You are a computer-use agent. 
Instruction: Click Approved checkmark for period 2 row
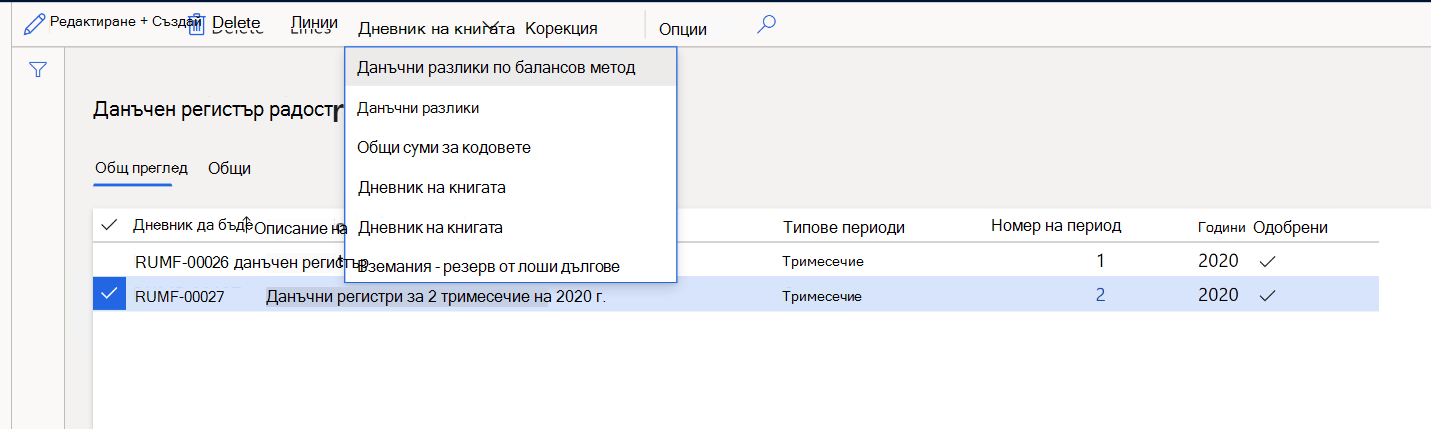click(1267, 296)
